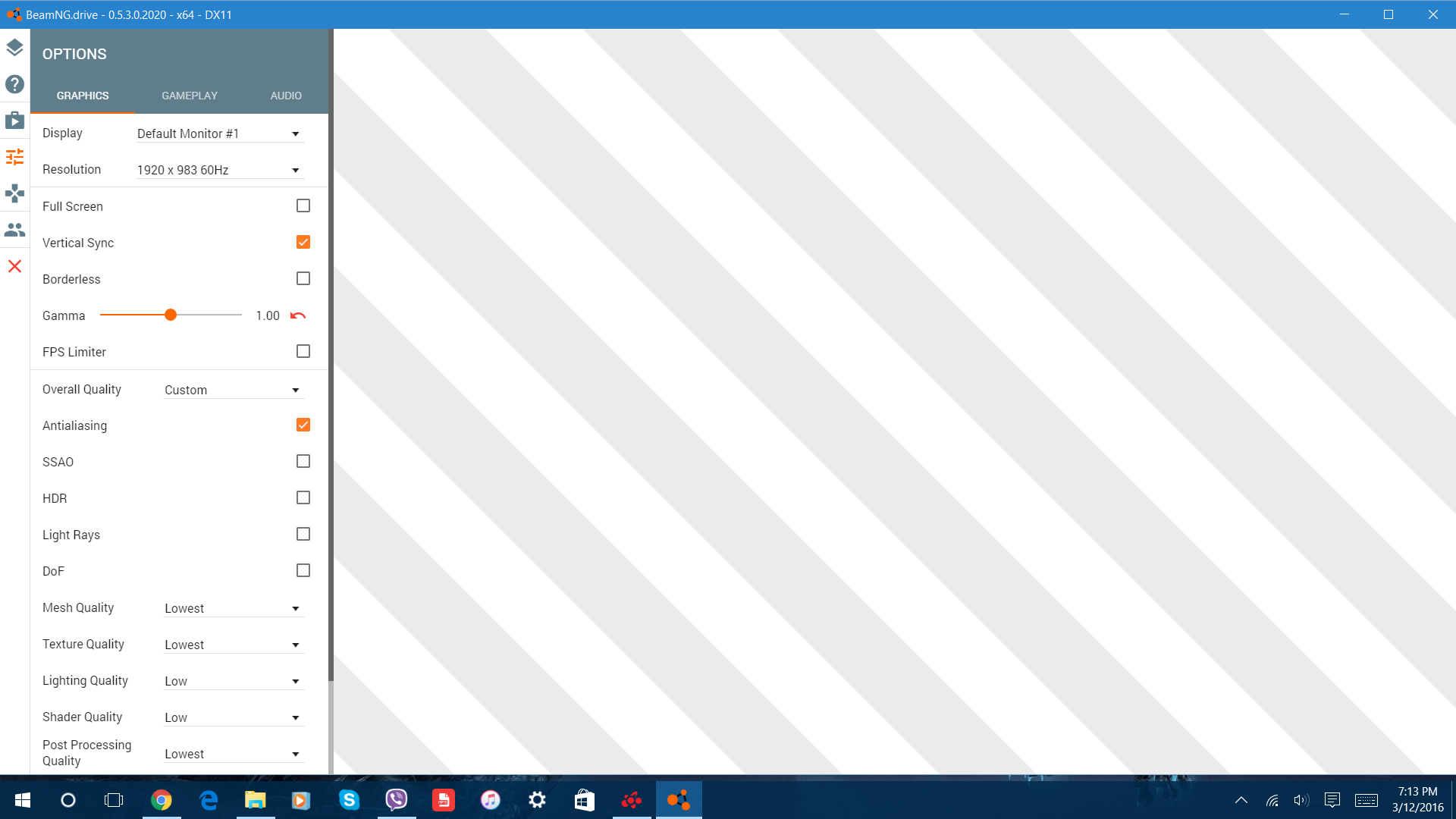Disable Antialiasing checkbox
Viewport: 1456px width, 819px height.
(303, 425)
